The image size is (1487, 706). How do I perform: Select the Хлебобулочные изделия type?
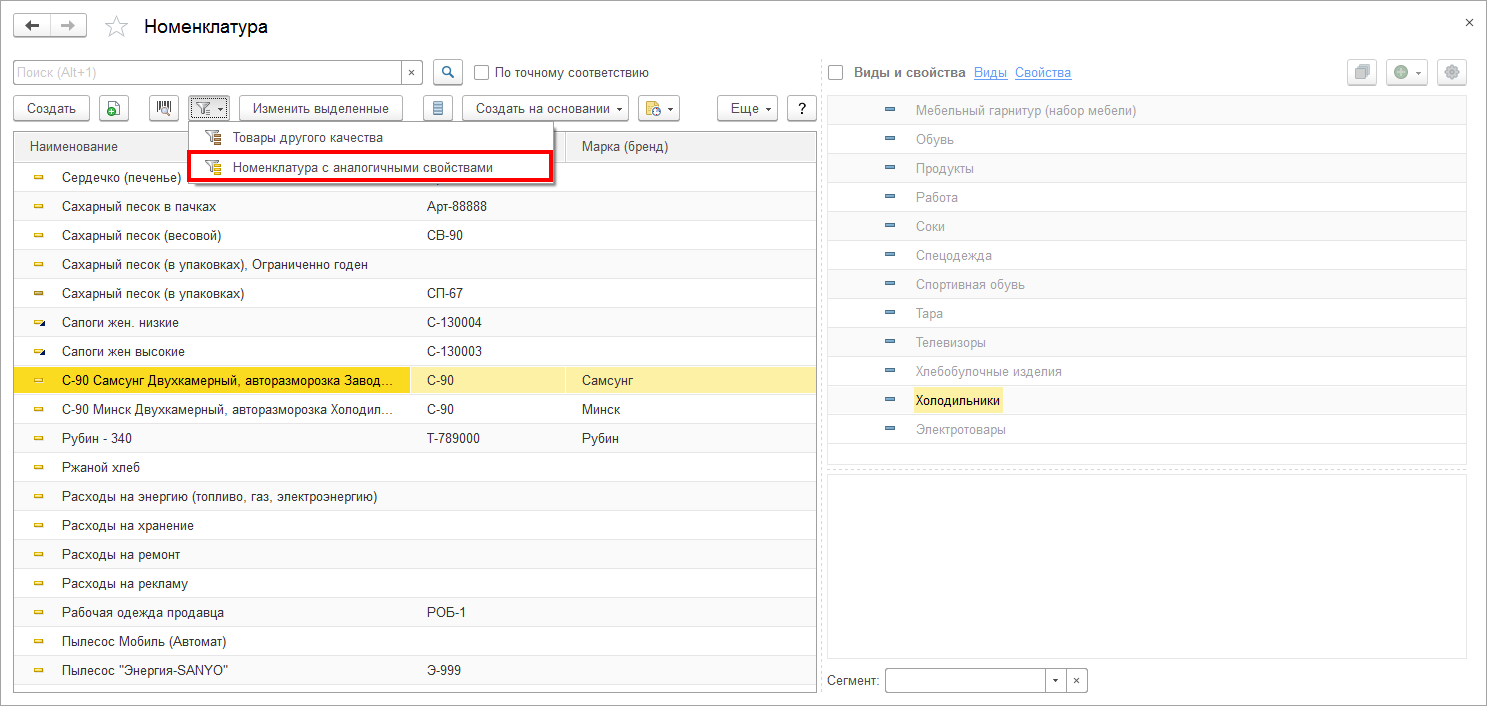[989, 371]
